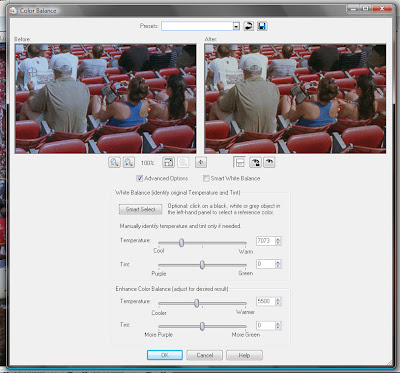This screenshot has height=373, width=400.
Task: Click the navigate pan arrows icon
Action: 201,162
